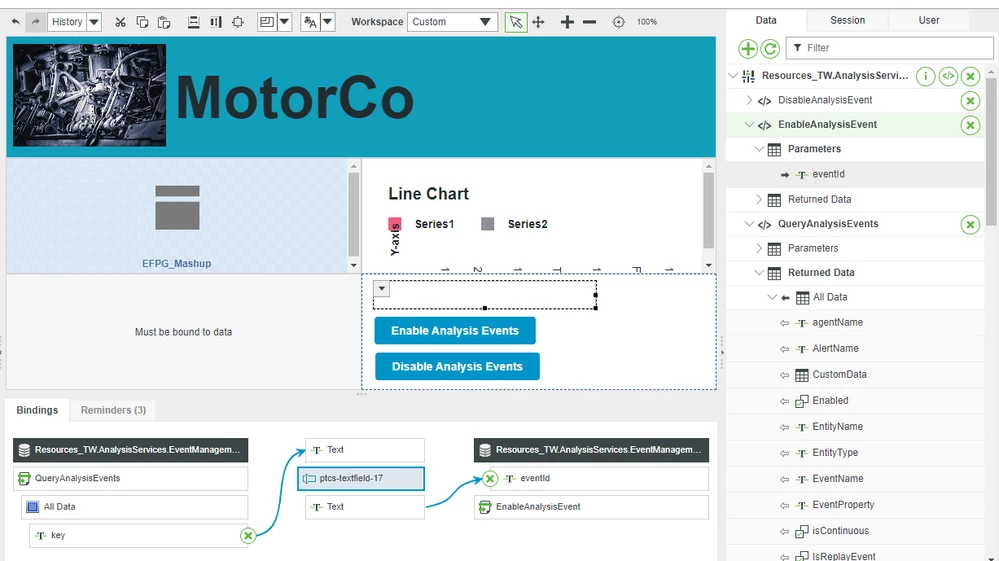The width and height of the screenshot is (999, 561).
Task: Click the Redo arrow in toolbar
Action: 36,22
